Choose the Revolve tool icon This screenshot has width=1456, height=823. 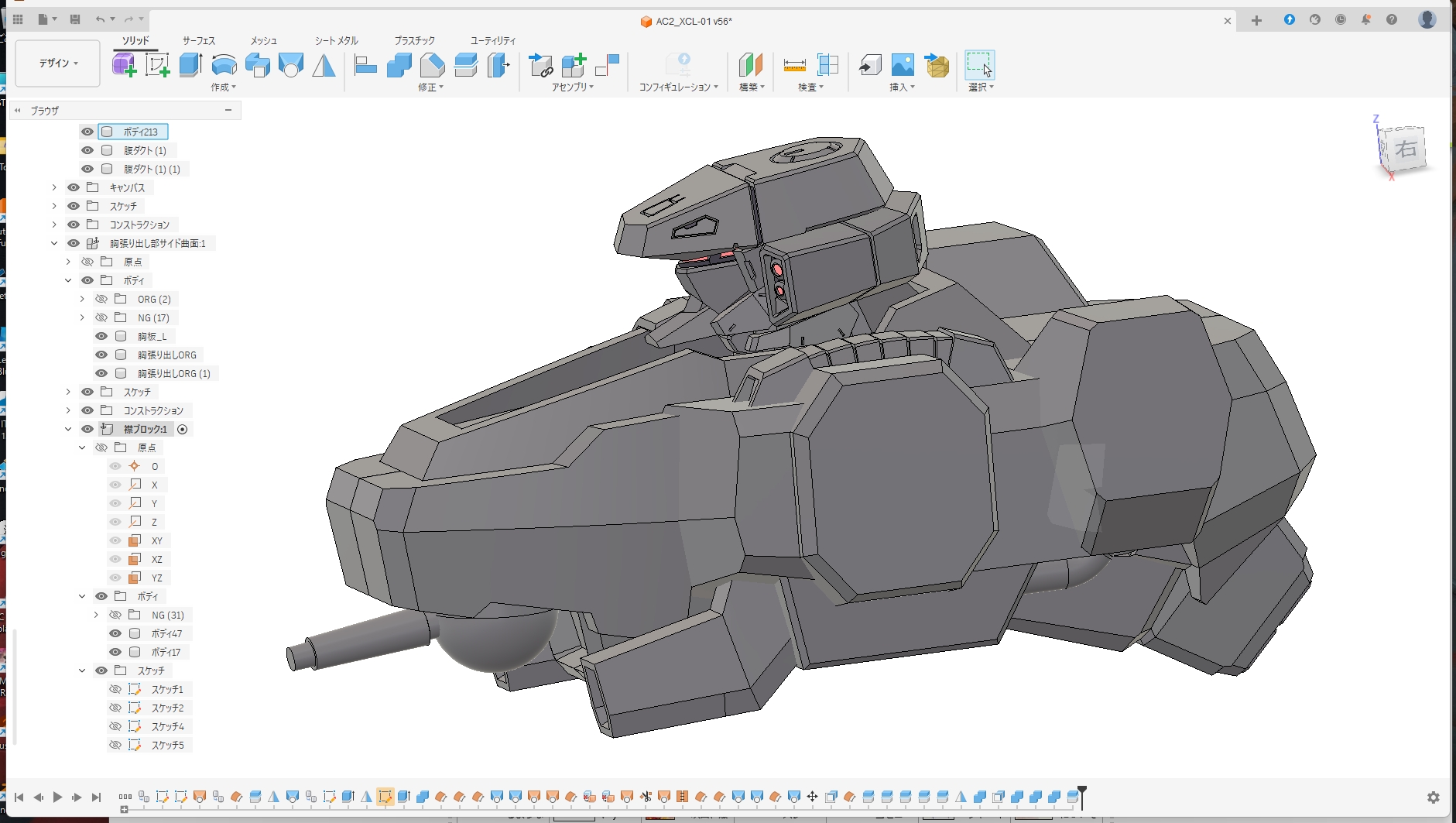(x=224, y=65)
